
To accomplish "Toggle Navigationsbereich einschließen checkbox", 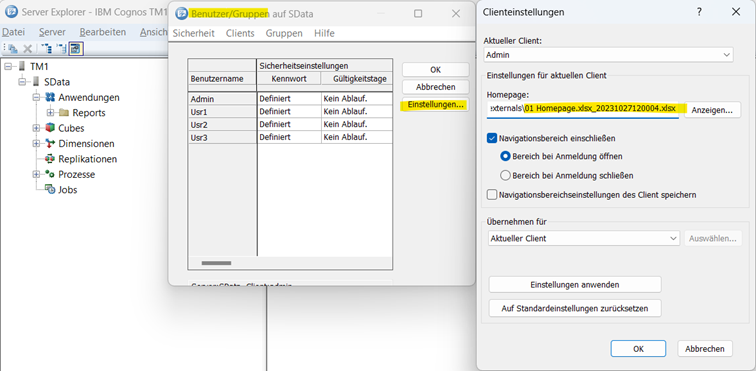I will (x=492, y=138).
